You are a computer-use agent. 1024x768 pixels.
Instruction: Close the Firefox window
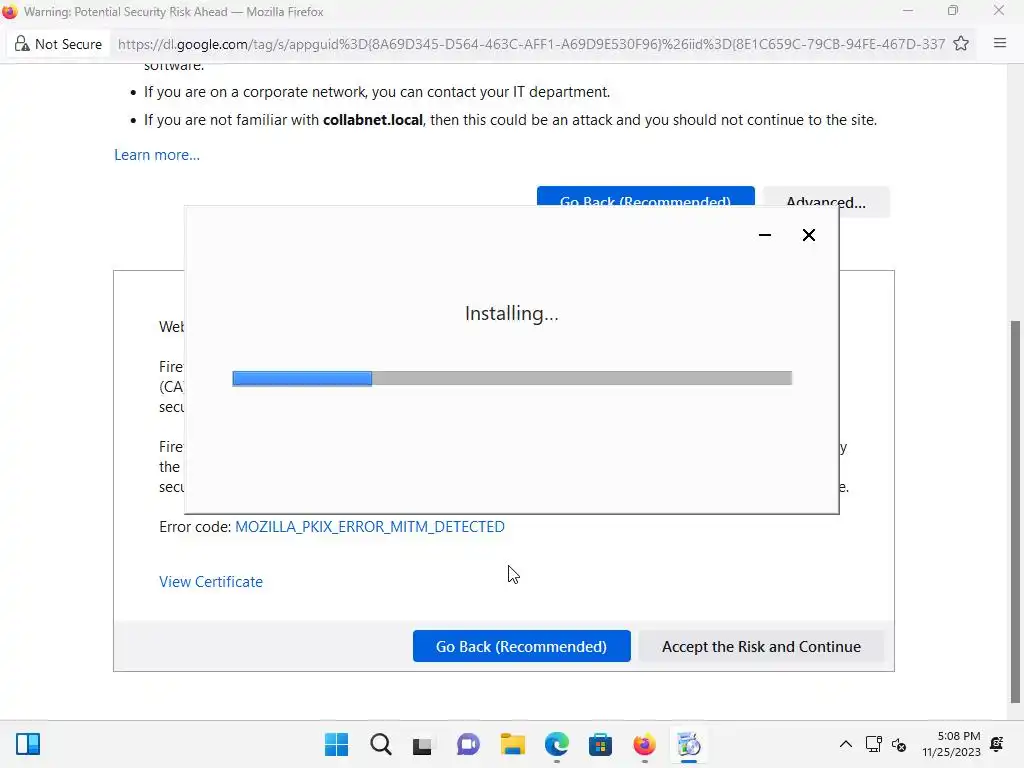coord(999,11)
